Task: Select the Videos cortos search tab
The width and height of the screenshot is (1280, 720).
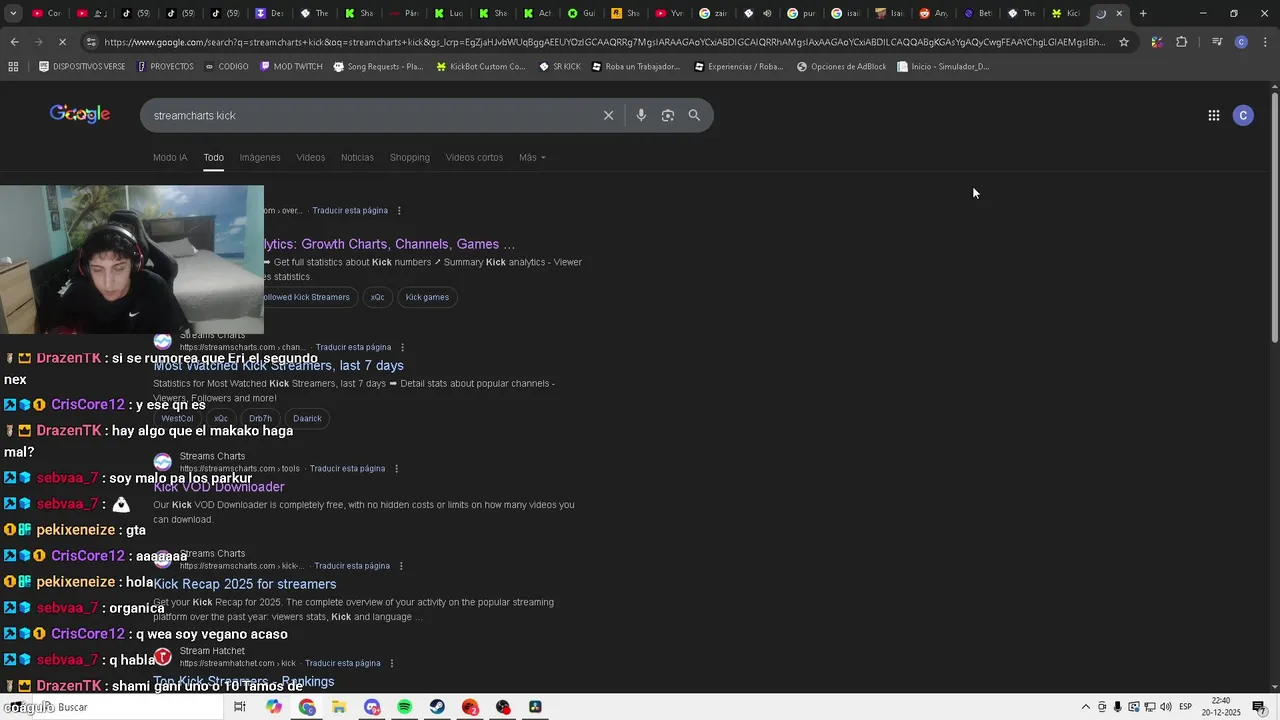Action: (474, 157)
